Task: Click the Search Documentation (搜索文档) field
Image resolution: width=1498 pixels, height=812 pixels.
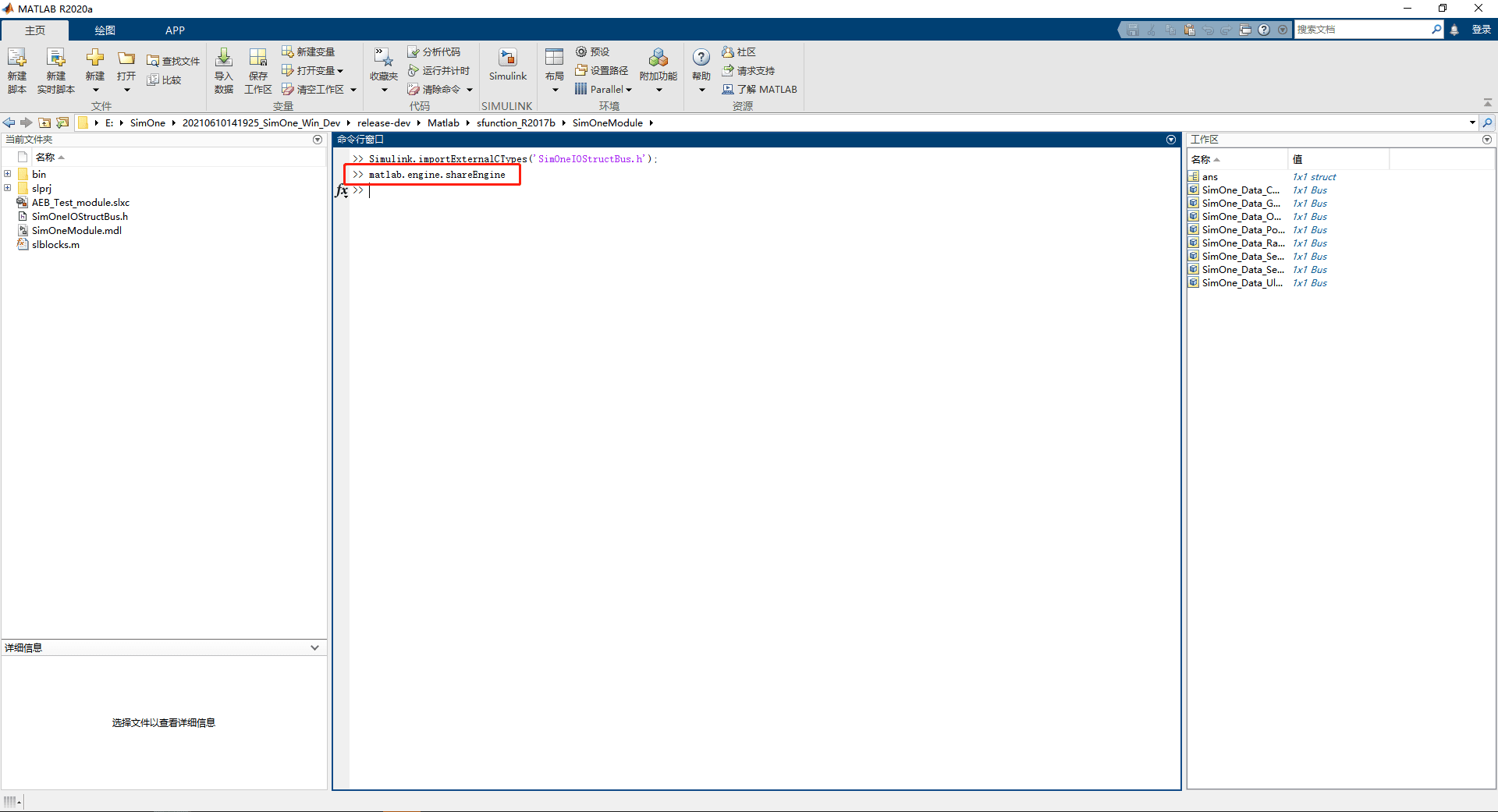Action: (1363, 30)
